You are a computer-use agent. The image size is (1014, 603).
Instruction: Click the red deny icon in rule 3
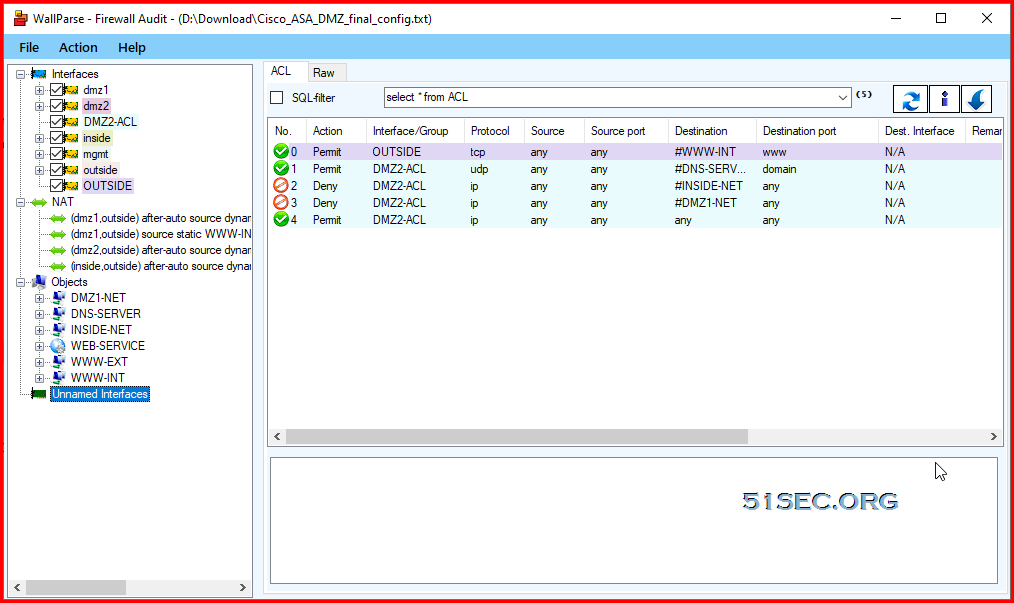tap(281, 203)
